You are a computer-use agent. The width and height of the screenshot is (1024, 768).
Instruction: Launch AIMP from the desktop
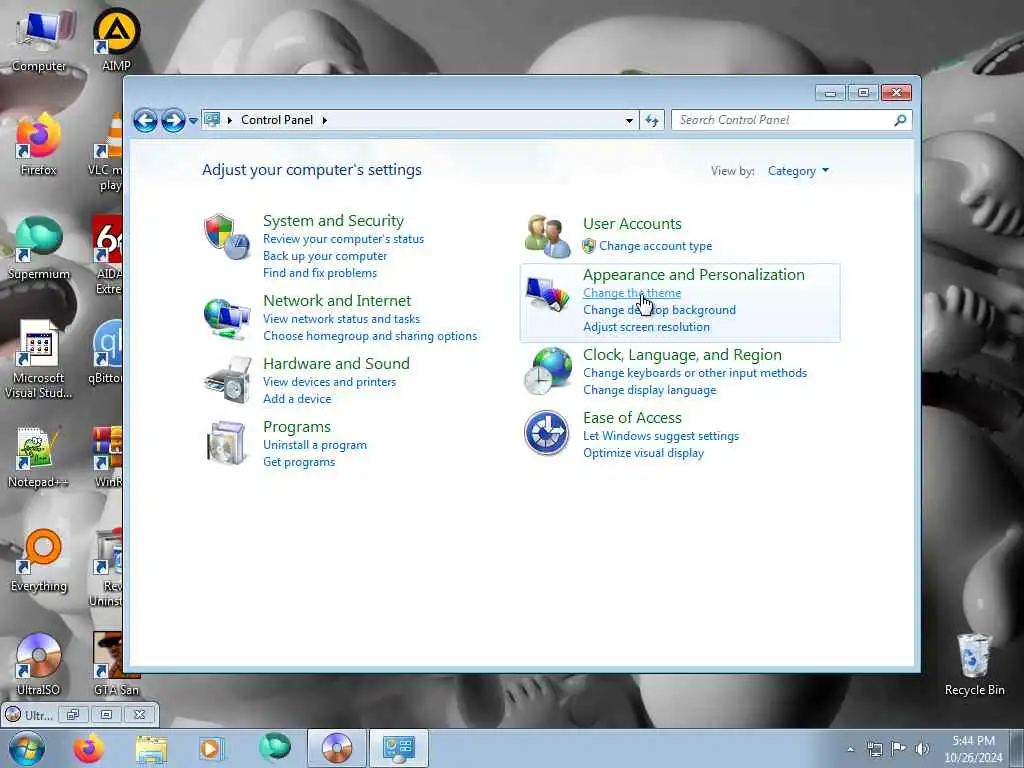[116, 39]
